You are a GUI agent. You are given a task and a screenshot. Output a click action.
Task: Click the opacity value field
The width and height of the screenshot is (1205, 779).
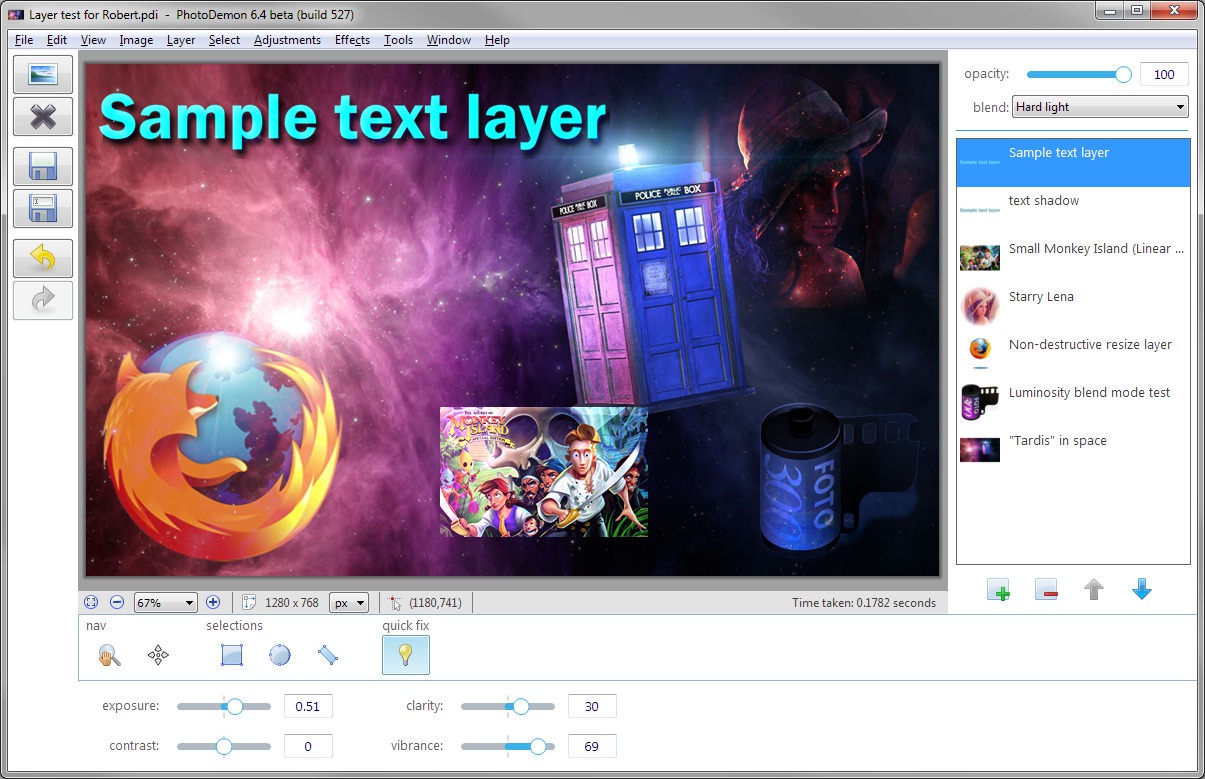coord(1164,74)
